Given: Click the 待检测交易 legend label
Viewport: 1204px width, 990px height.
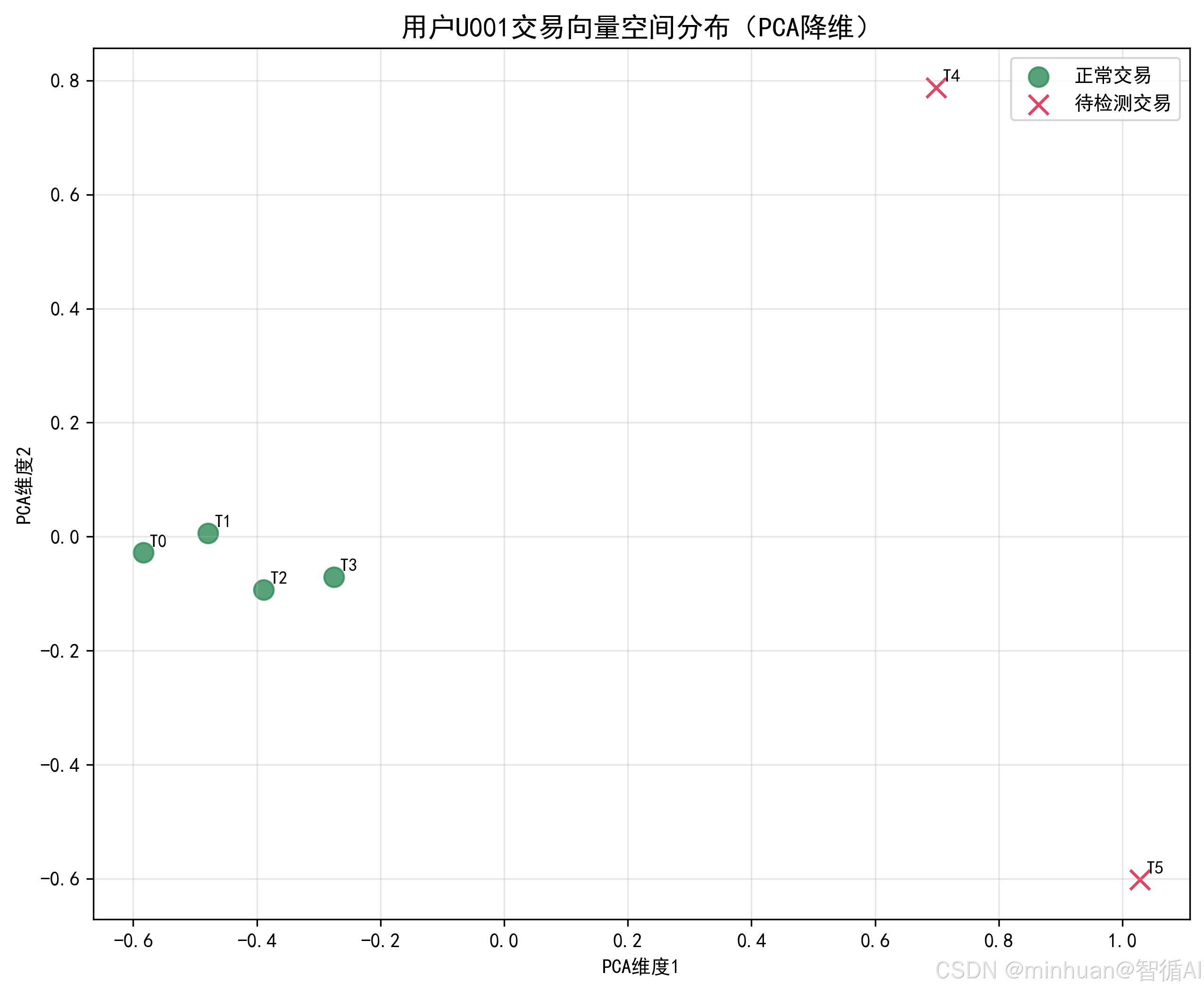Looking at the screenshot, I should pyautogui.click(x=1122, y=103).
